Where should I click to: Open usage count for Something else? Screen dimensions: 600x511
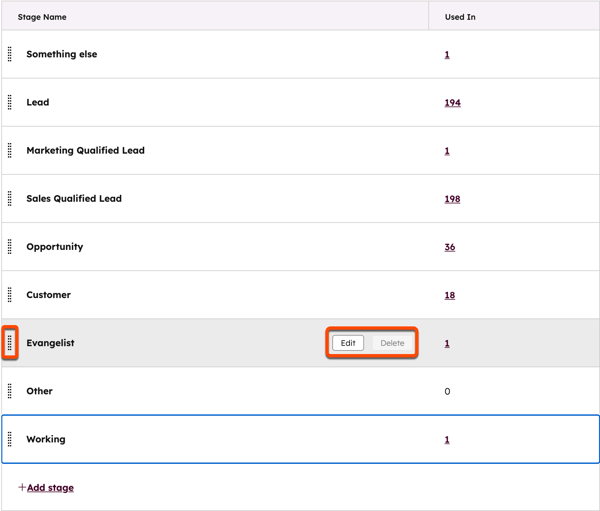[x=447, y=55]
